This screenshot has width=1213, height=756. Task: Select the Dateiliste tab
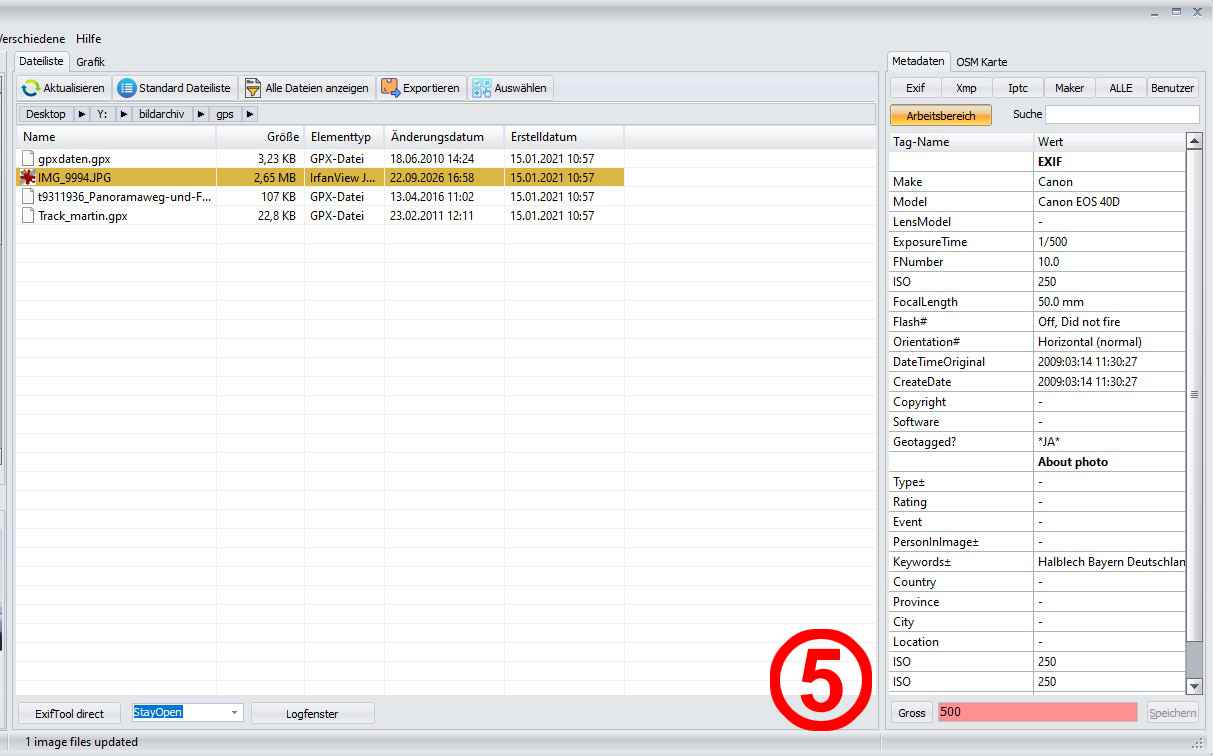[x=42, y=61]
